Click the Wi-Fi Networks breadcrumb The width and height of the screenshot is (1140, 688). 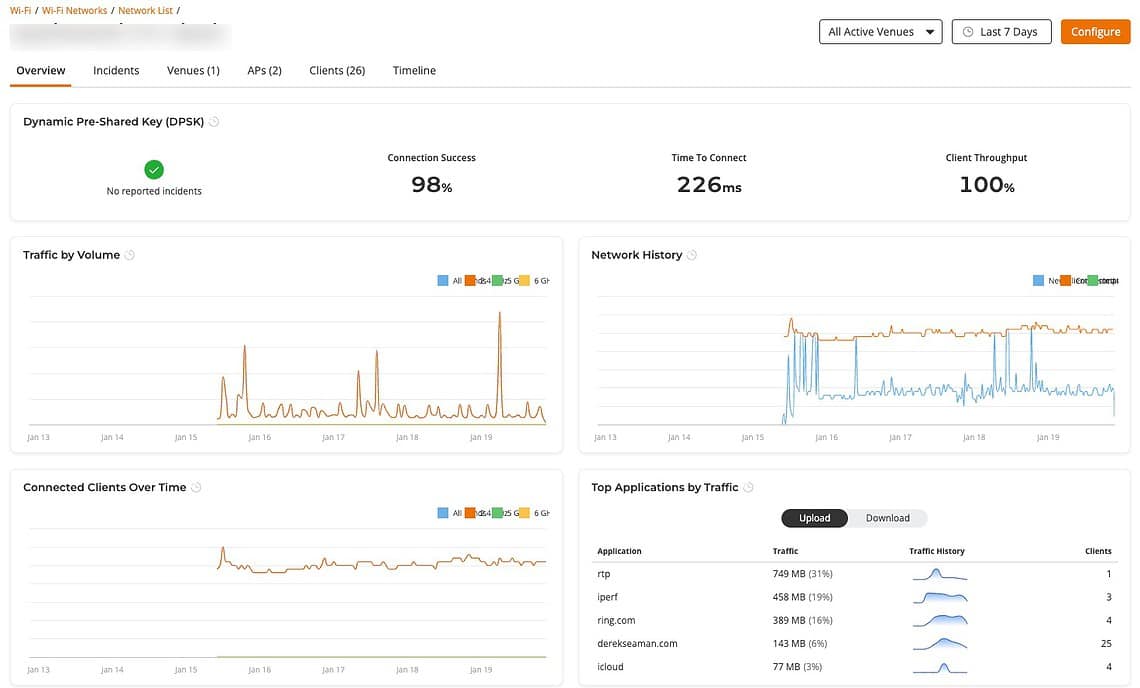(74, 10)
